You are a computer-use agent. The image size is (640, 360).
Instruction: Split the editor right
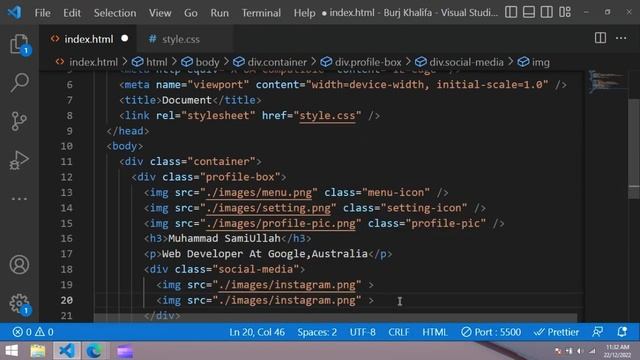pos(600,38)
